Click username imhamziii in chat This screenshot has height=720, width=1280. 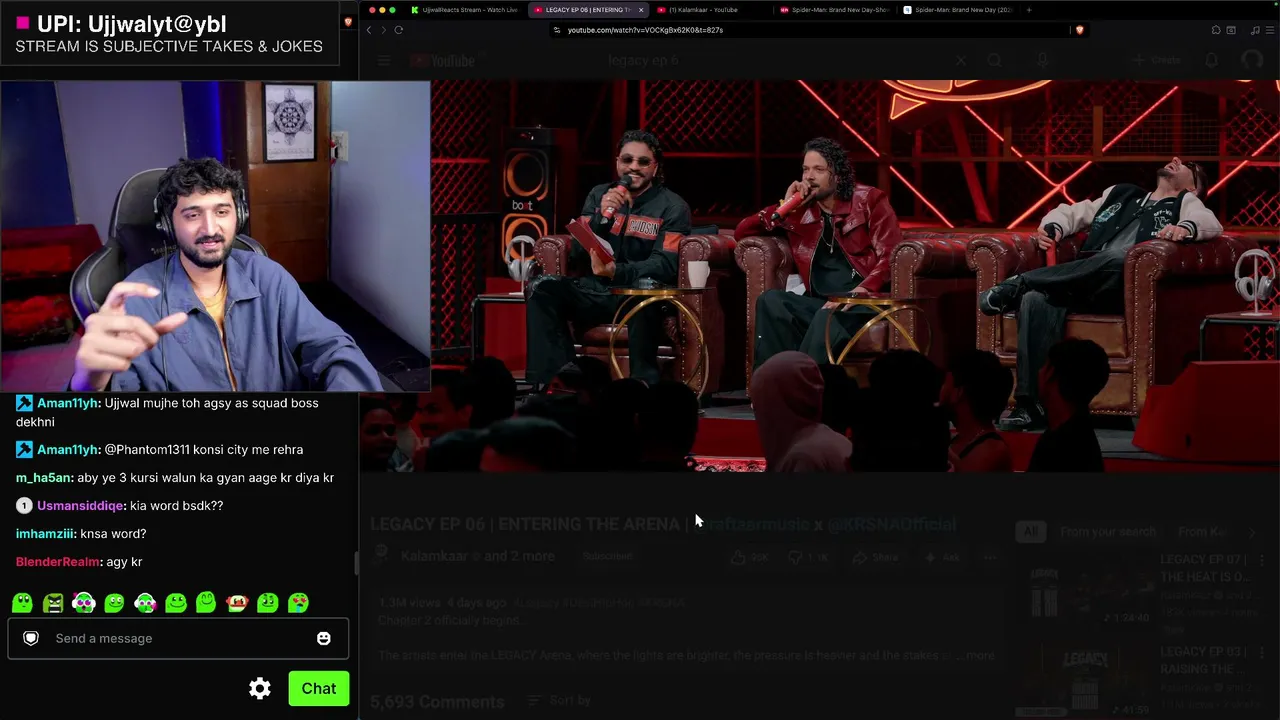point(44,534)
